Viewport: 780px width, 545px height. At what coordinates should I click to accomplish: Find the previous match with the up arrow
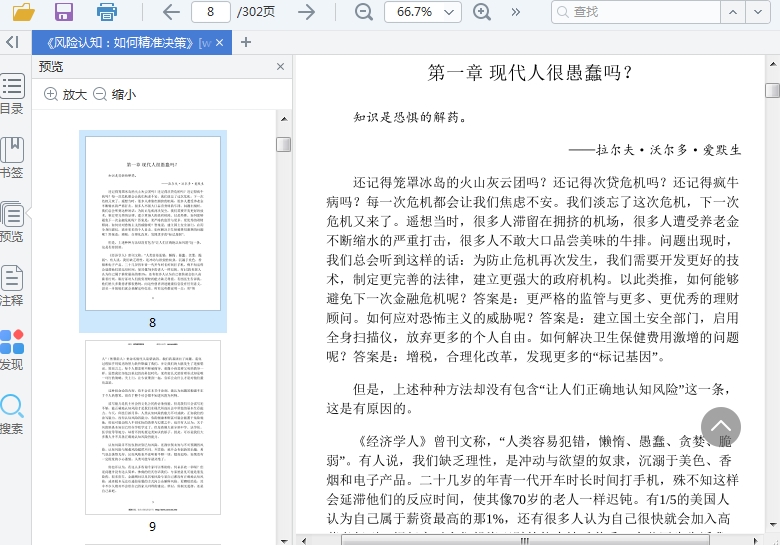(x=733, y=12)
